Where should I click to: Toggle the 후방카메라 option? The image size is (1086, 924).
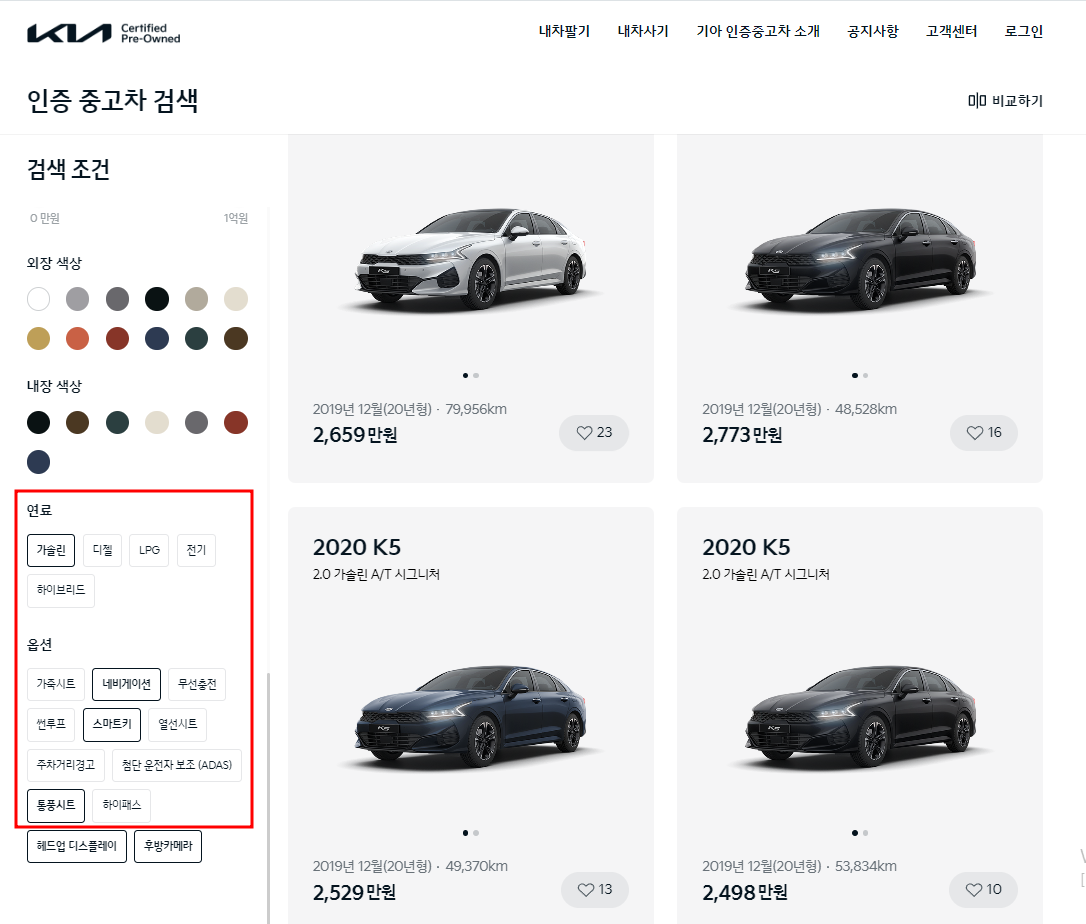click(168, 846)
